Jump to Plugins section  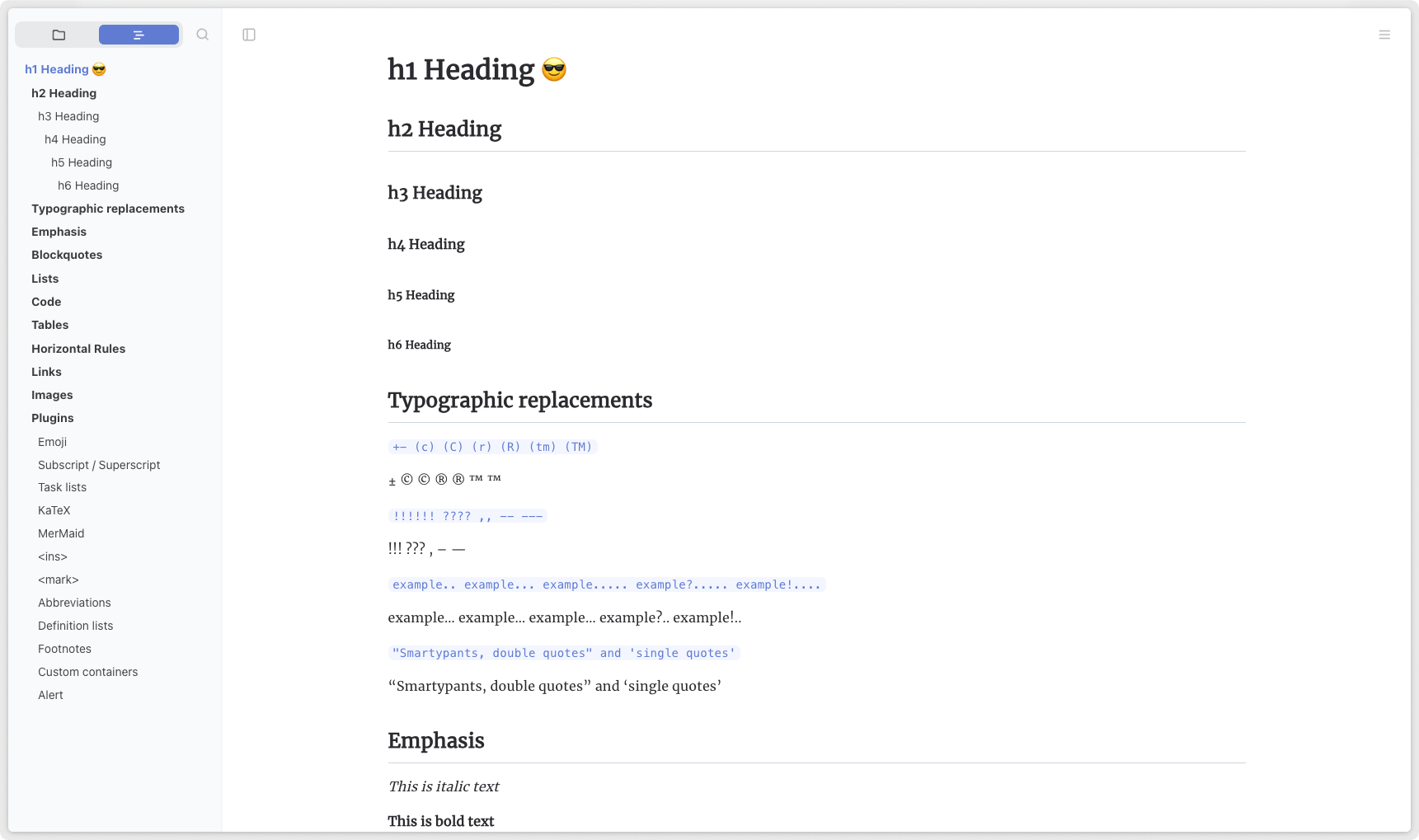tap(53, 418)
